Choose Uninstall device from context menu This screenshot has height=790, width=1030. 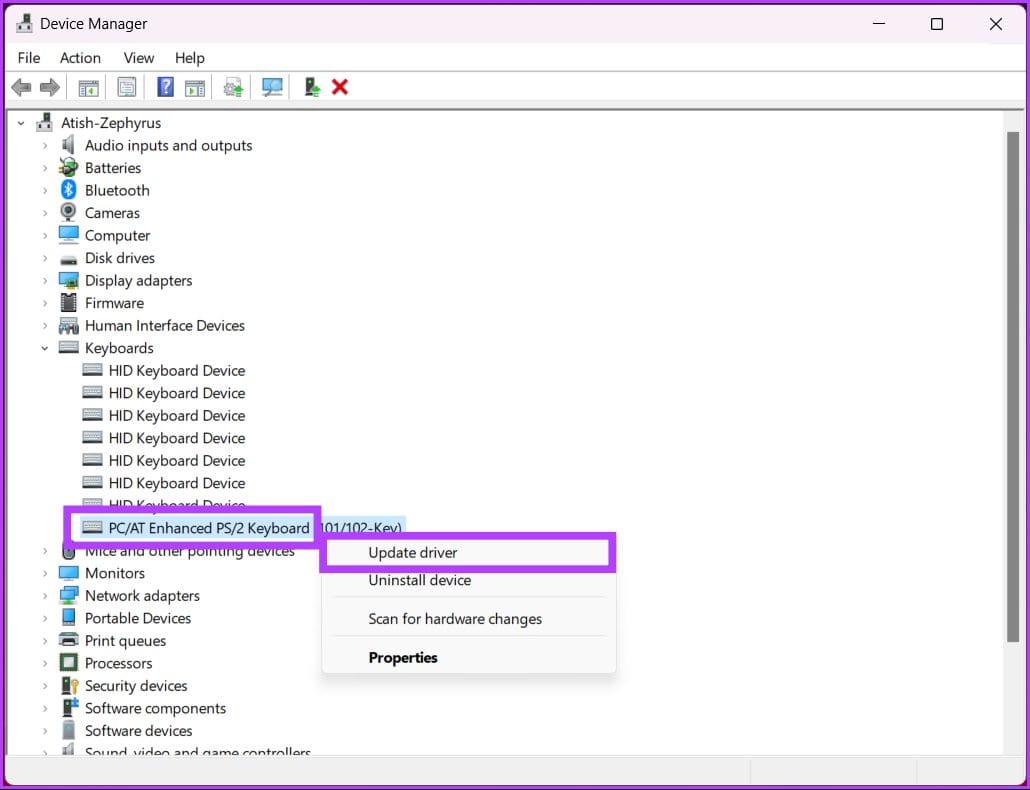(468, 580)
